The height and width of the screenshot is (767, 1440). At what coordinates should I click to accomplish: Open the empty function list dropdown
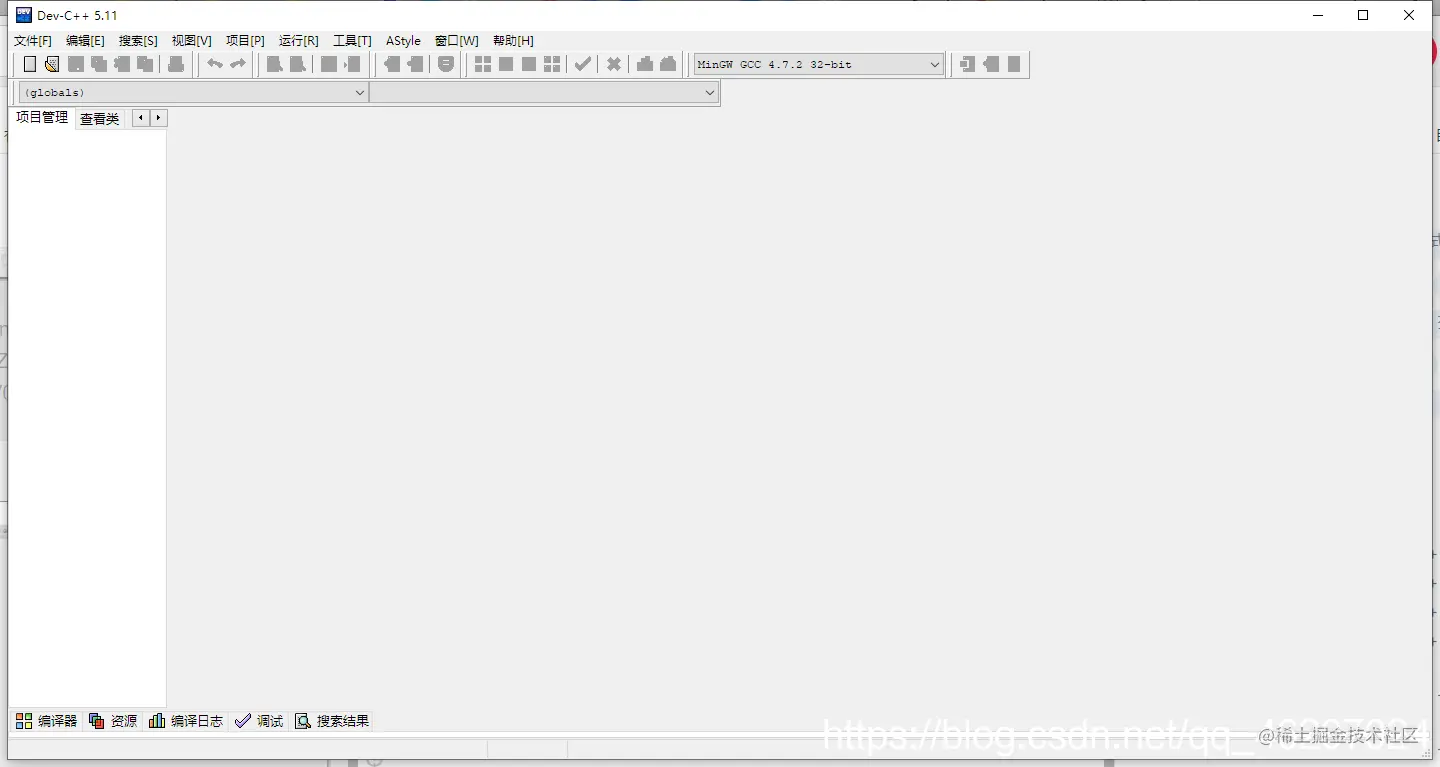[544, 92]
